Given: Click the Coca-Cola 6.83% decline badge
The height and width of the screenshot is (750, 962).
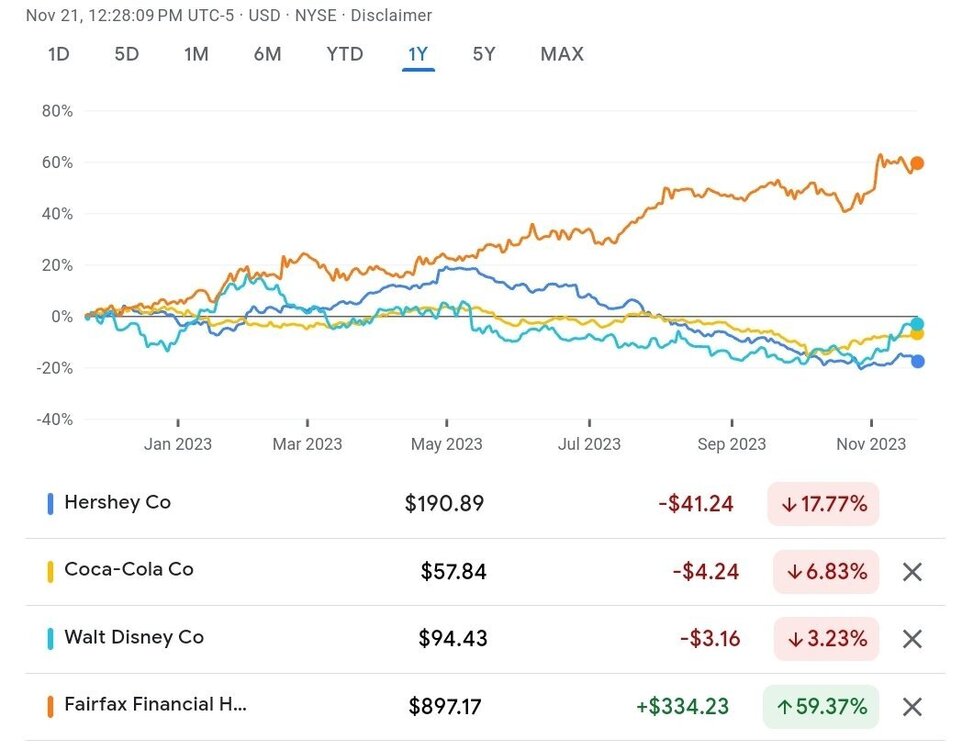Looking at the screenshot, I should [826, 572].
